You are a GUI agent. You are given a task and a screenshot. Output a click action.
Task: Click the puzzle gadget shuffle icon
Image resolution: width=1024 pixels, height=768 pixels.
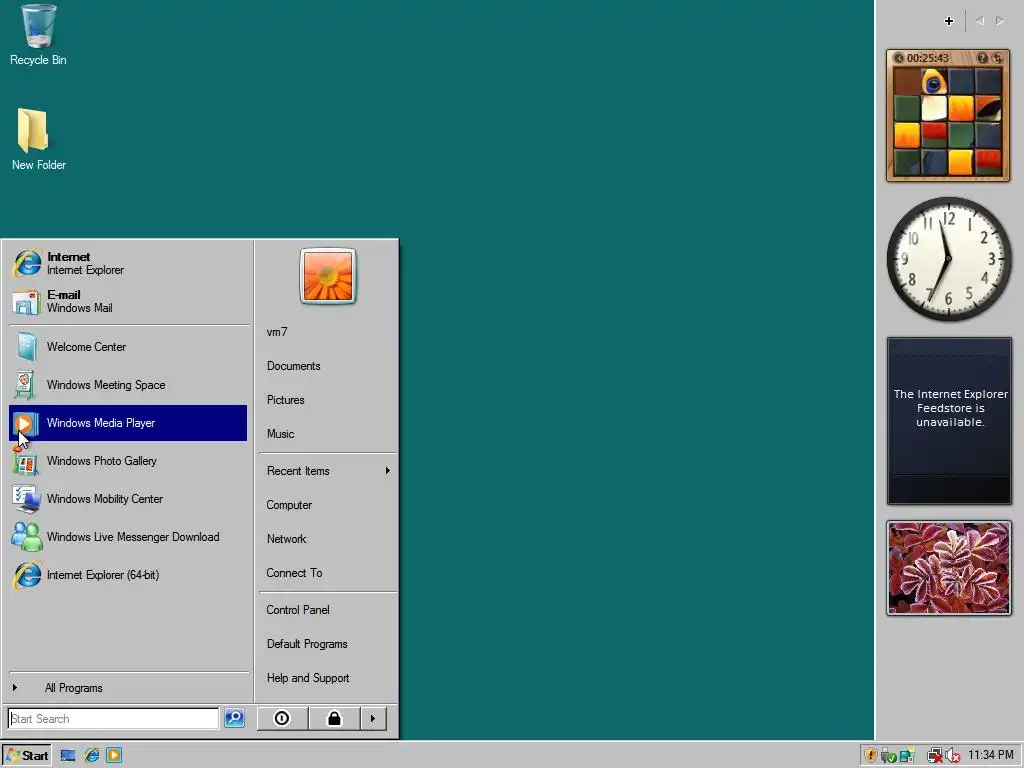tap(997, 58)
